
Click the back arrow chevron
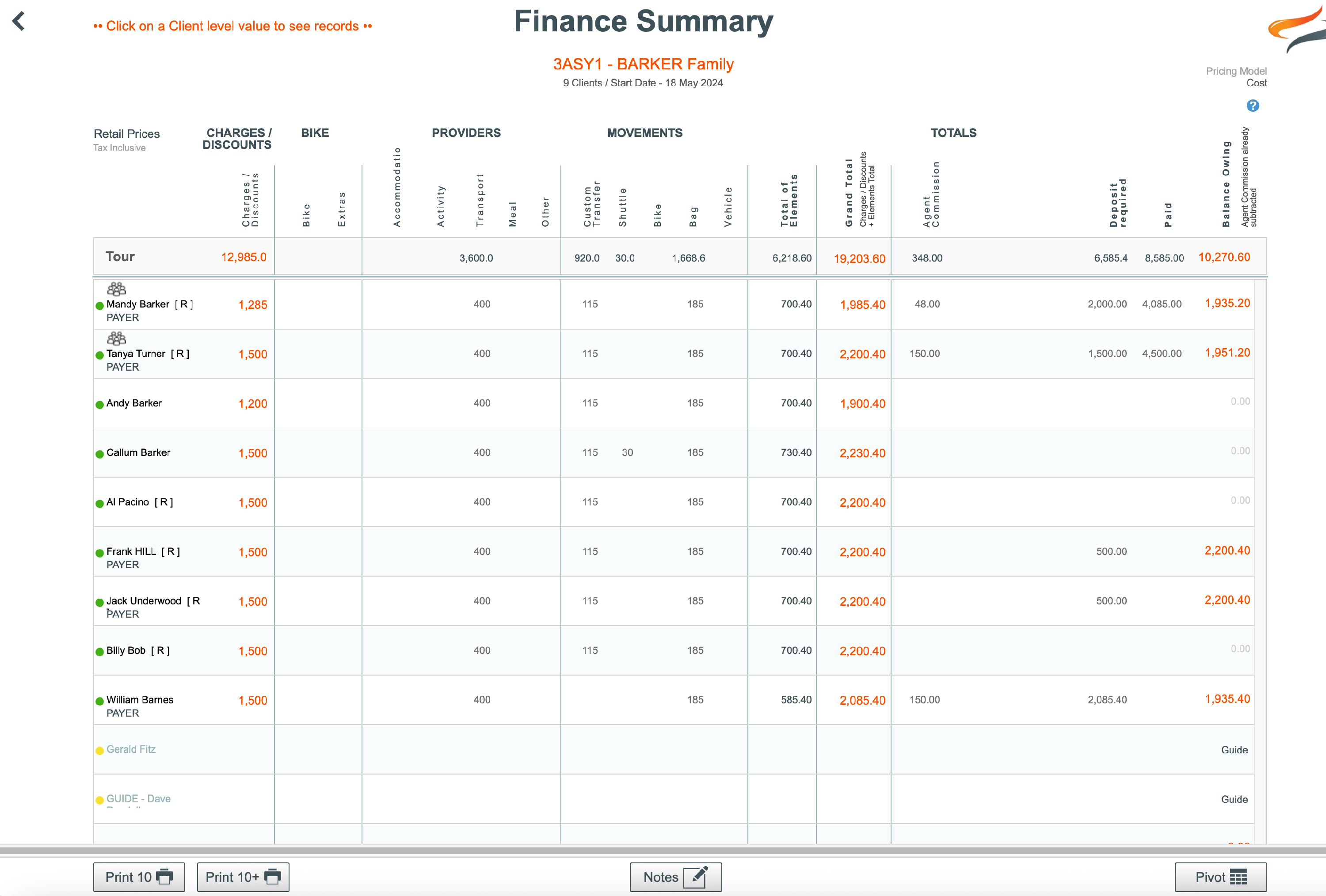click(19, 22)
